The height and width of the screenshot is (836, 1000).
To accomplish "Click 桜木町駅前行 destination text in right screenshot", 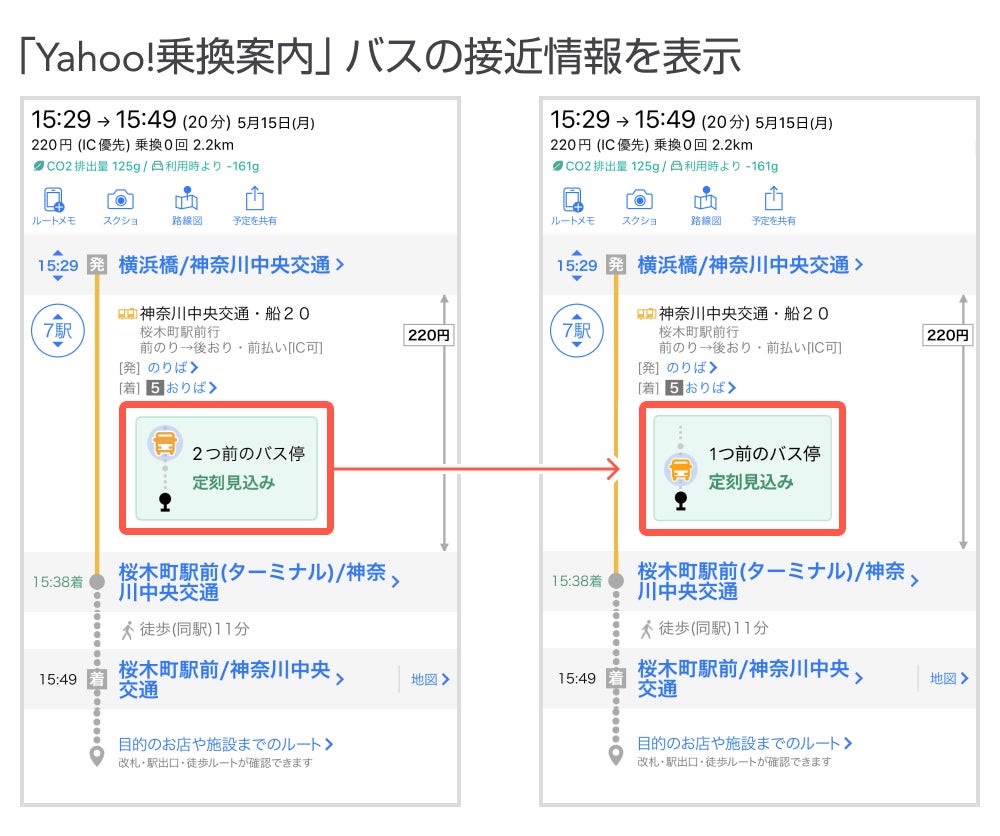I will [x=699, y=332].
